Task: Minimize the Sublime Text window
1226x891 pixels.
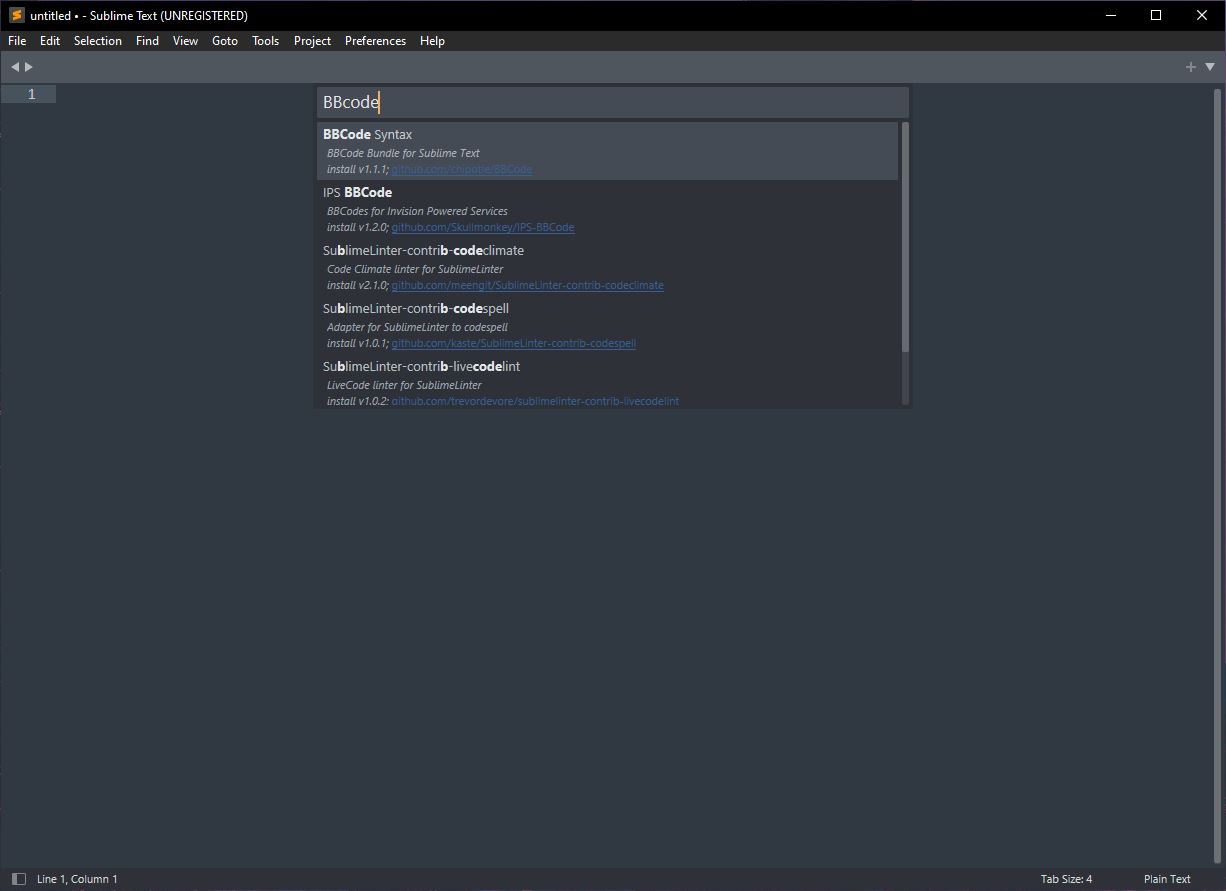Action: pyautogui.click(x=1110, y=15)
